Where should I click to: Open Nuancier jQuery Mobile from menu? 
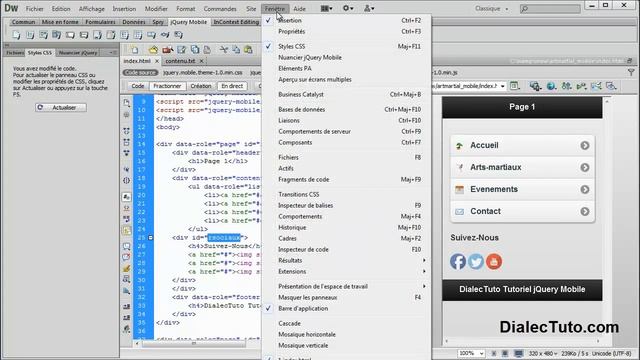point(346,58)
